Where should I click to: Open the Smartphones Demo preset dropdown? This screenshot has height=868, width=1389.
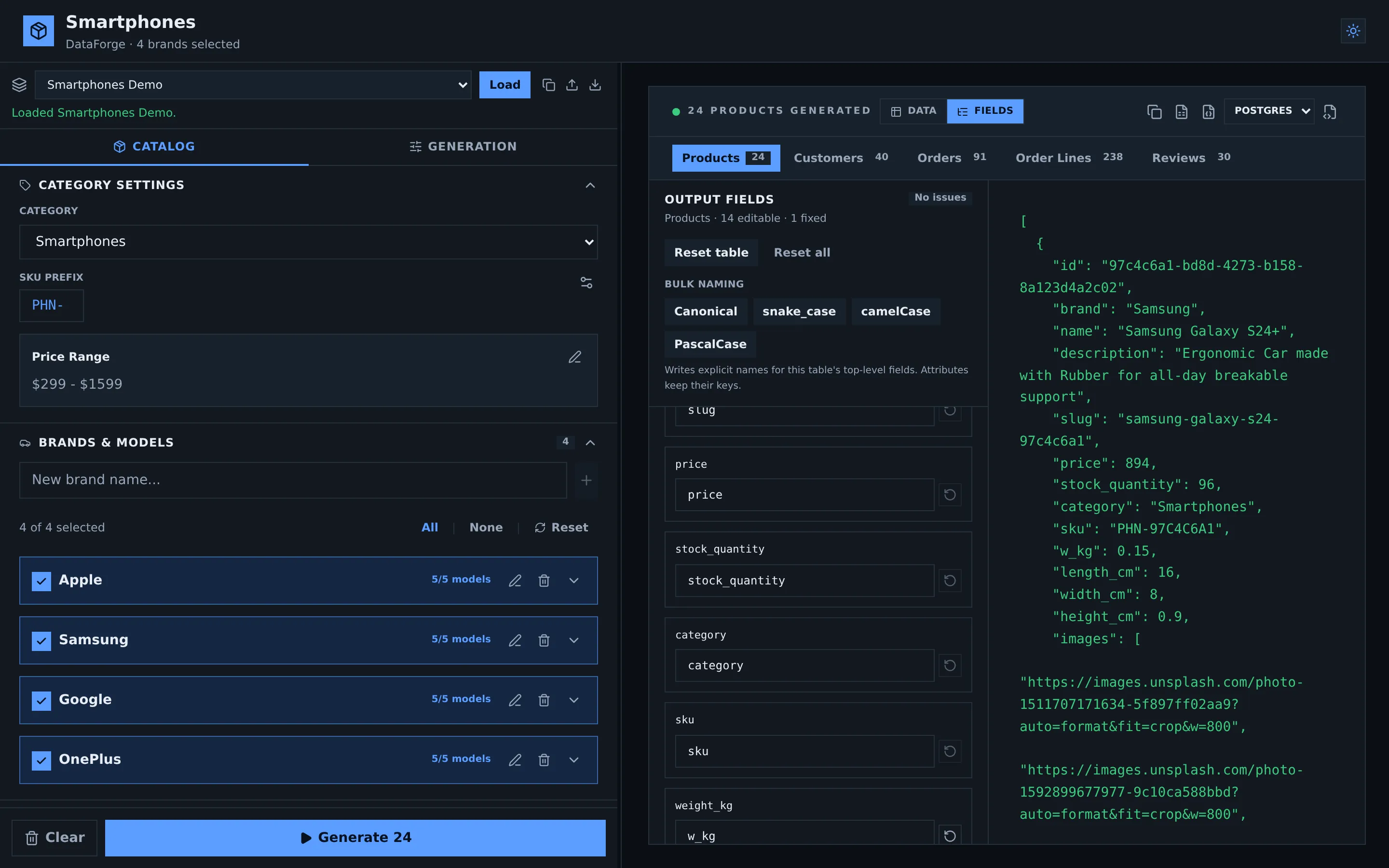253,85
